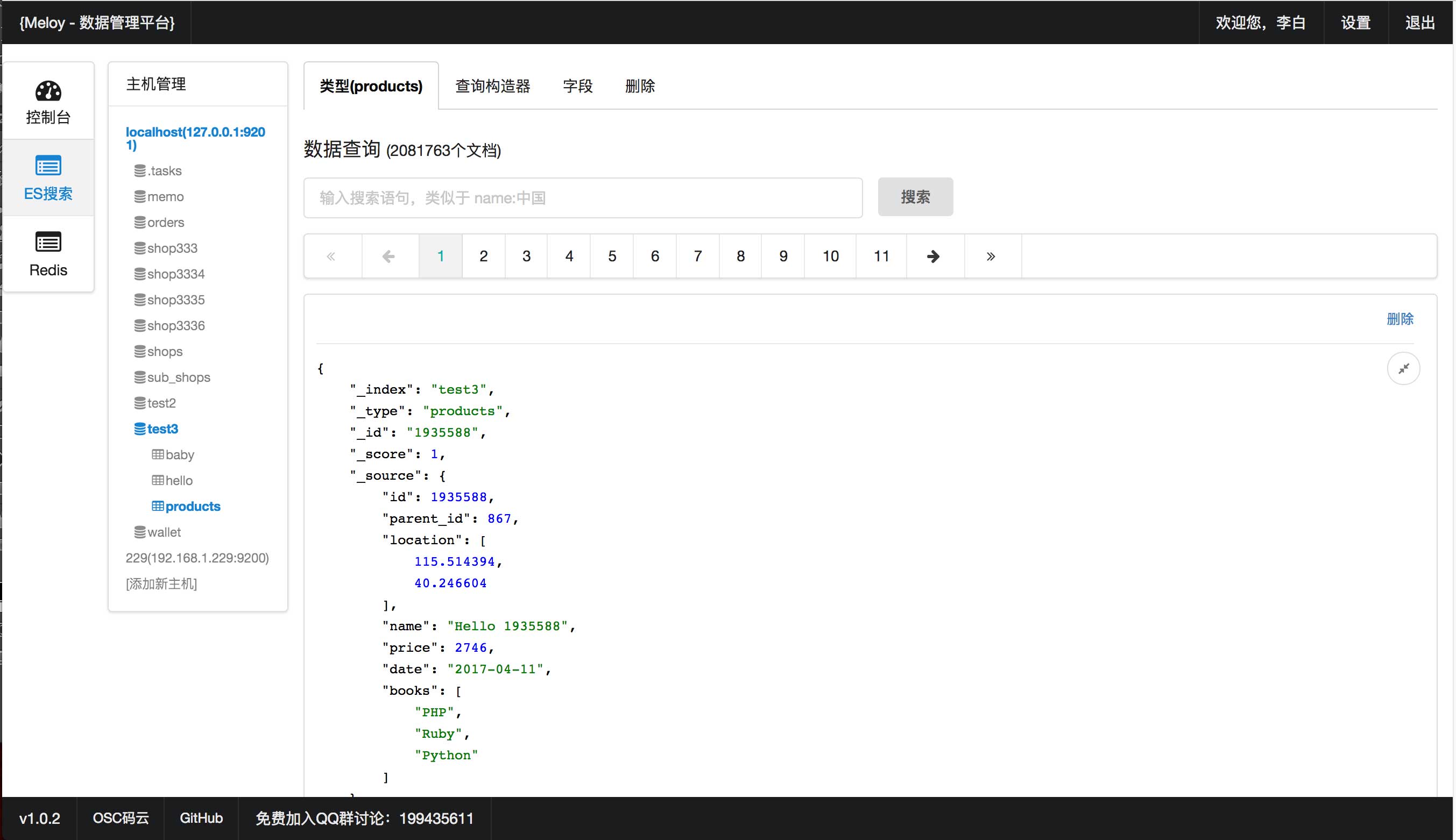Screen dimensions: 1456x840
Task: Click the "2017-04-11" date value
Action: click(495, 669)
